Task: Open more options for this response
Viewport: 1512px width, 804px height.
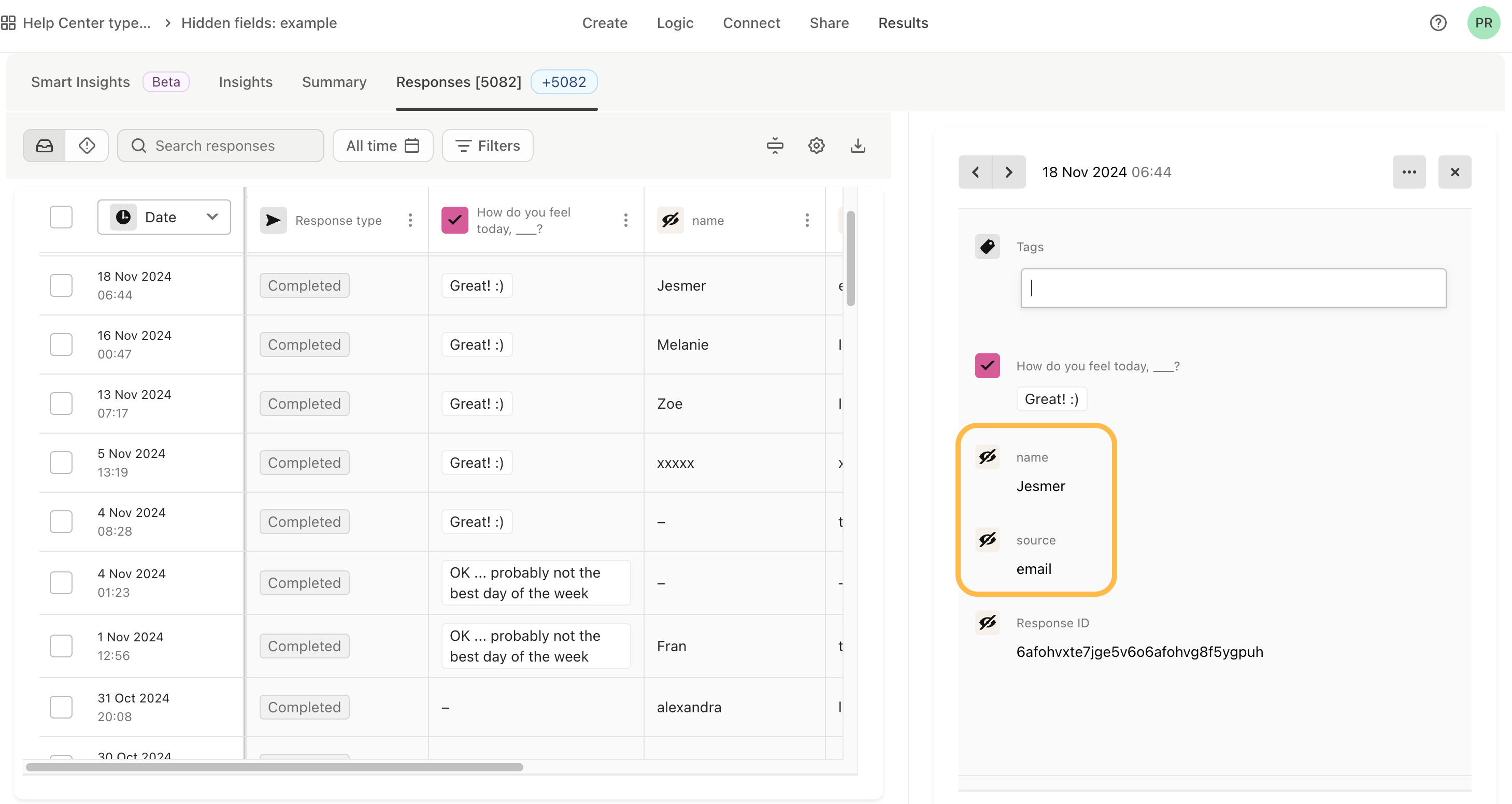Action: [1409, 172]
